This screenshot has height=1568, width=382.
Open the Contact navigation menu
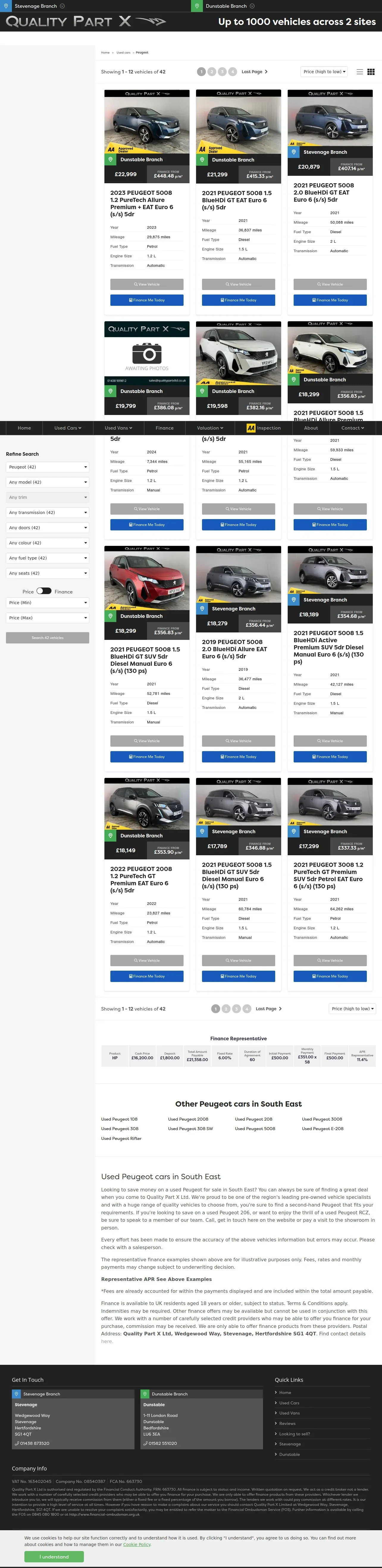click(x=353, y=428)
